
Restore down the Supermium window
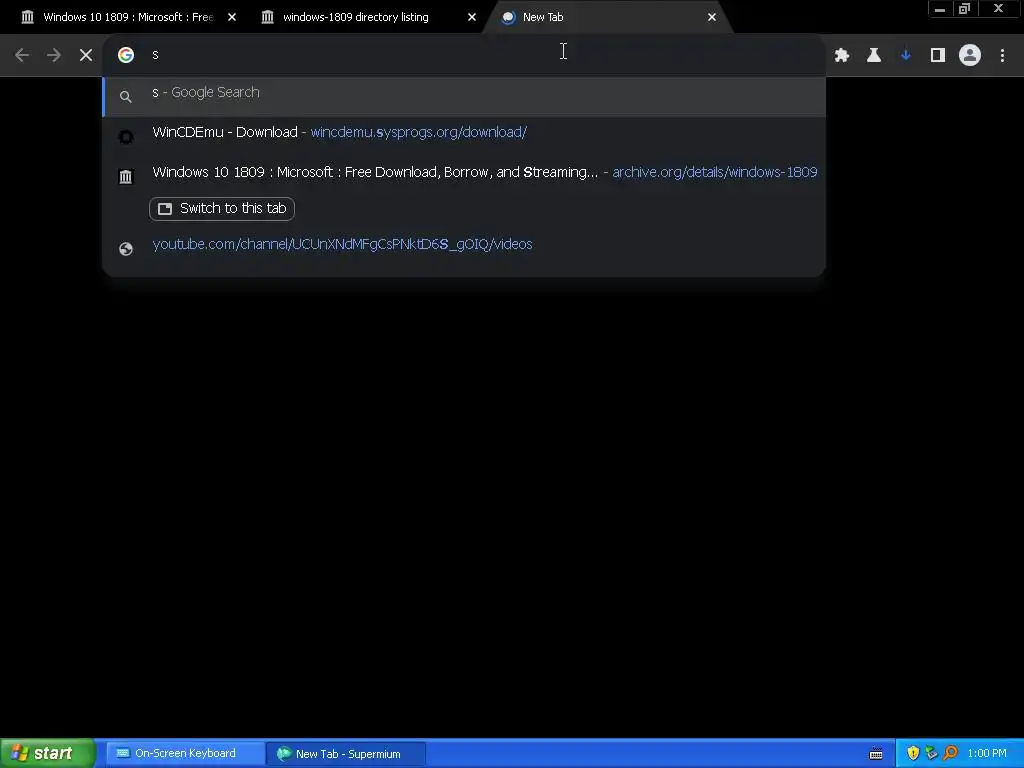coord(964,9)
